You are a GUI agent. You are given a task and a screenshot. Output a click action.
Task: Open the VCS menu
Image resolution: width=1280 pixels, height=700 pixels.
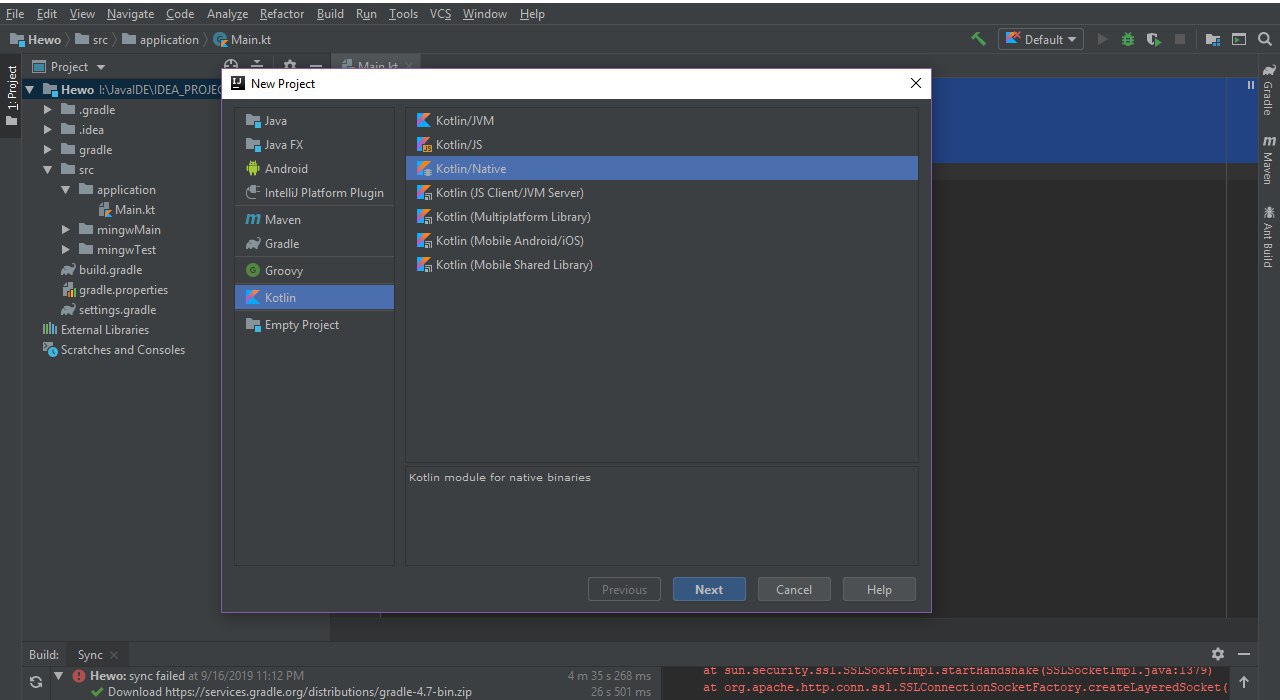[440, 14]
